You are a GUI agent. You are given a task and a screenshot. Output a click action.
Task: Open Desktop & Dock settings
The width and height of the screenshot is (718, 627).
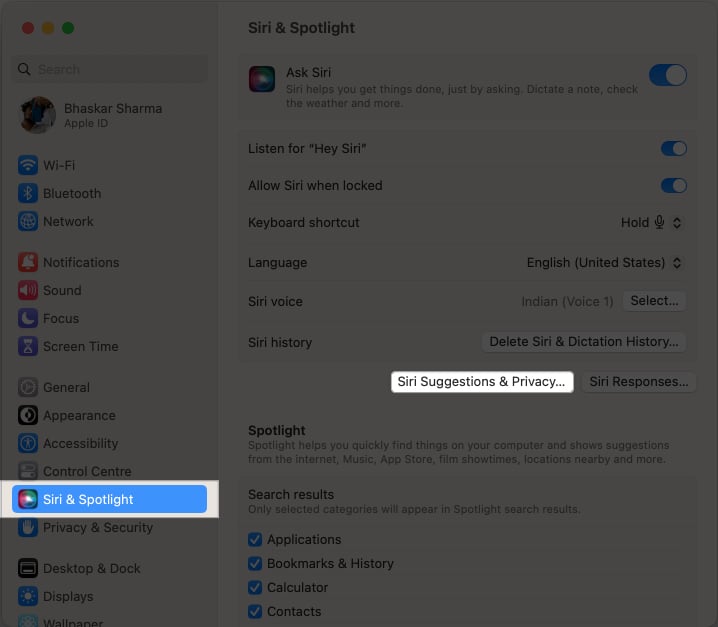click(109, 568)
